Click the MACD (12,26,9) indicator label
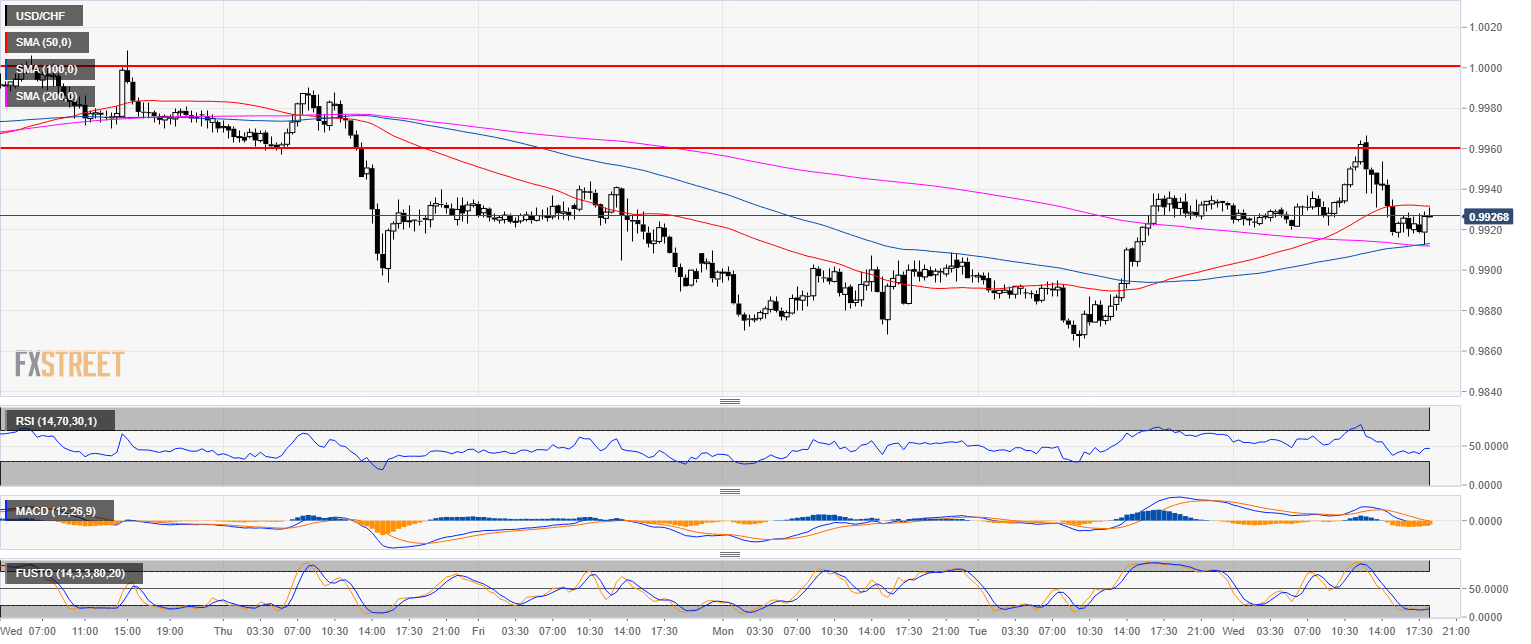 point(58,511)
